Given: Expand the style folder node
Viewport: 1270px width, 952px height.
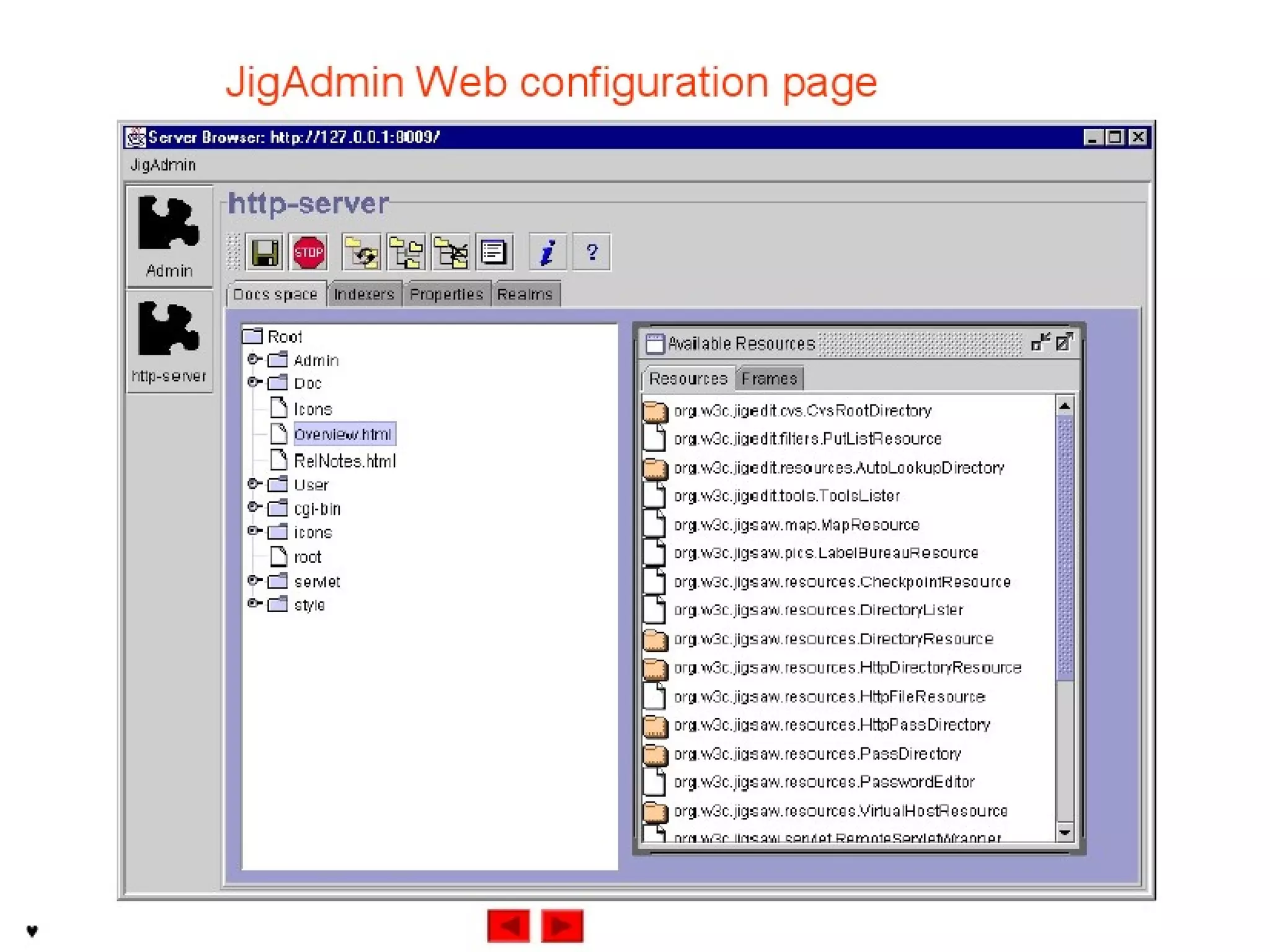Looking at the screenshot, I should tap(254, 603).
